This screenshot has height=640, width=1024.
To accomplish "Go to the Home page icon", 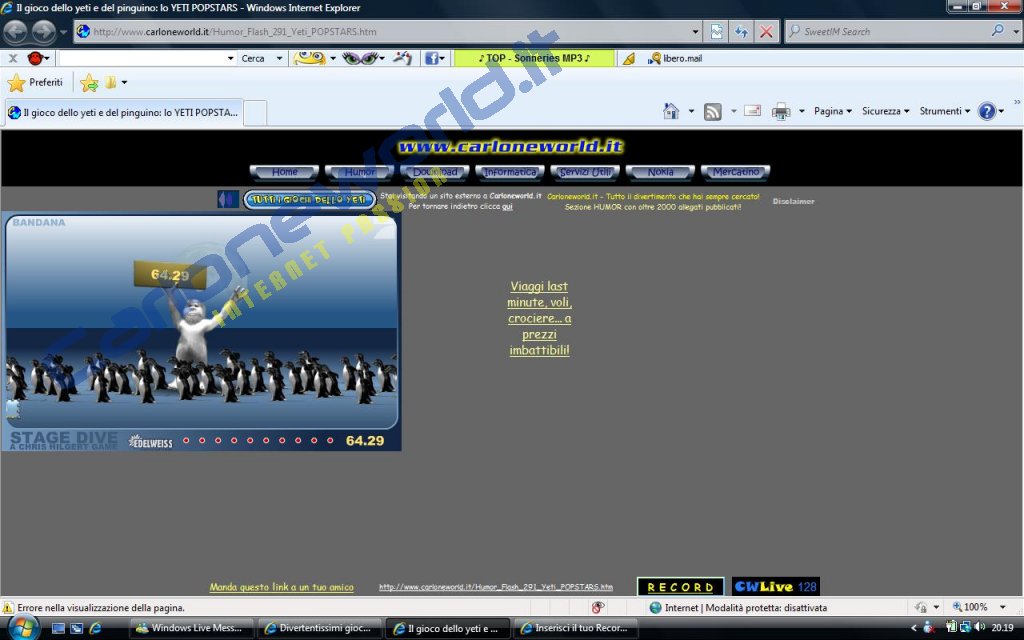I will [671, 111].
